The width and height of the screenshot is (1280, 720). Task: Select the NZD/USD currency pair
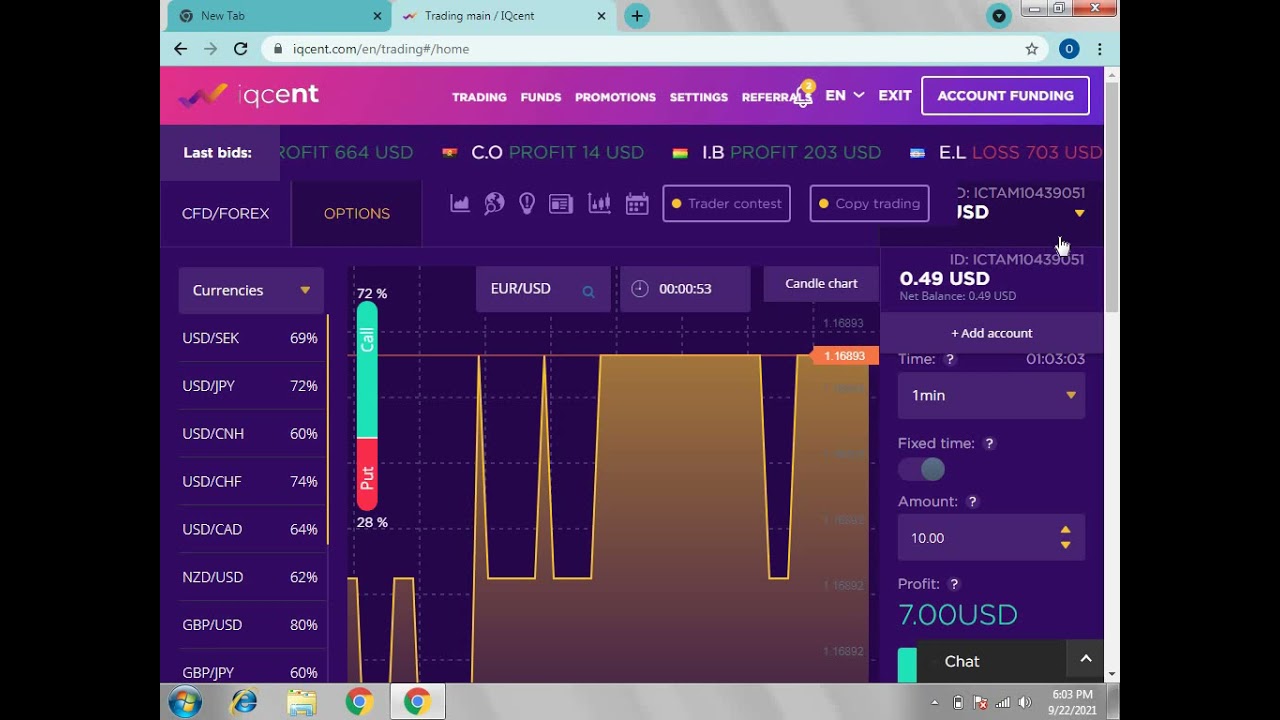(250, 577)
